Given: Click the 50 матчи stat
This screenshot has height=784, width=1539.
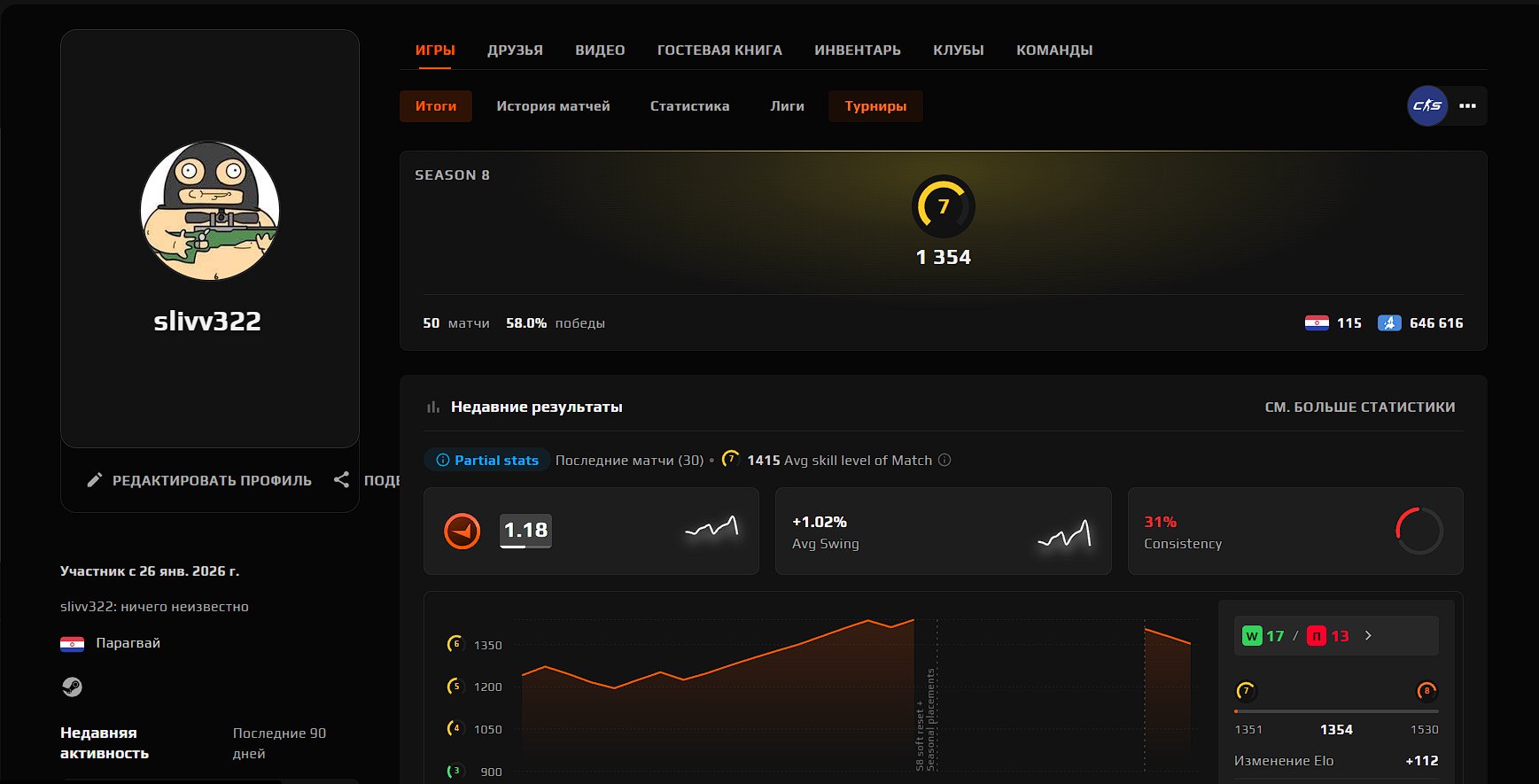Looking at the screenshot, I should (x=456, y=323).
